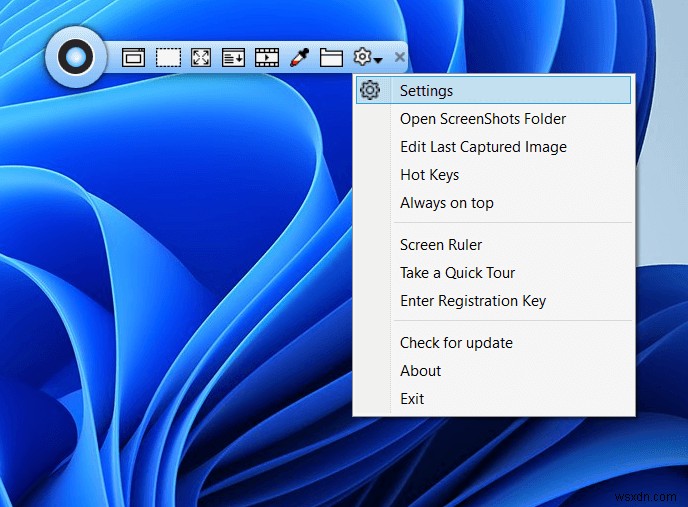Close the capture toolbar with X
This screenshot has height=507, width=688.
coord(400,57)
